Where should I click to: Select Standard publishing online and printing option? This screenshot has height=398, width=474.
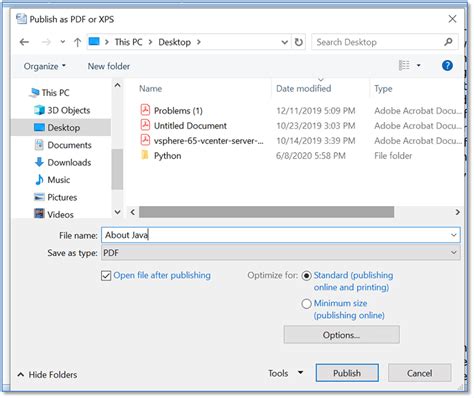[x=306, y=276]
